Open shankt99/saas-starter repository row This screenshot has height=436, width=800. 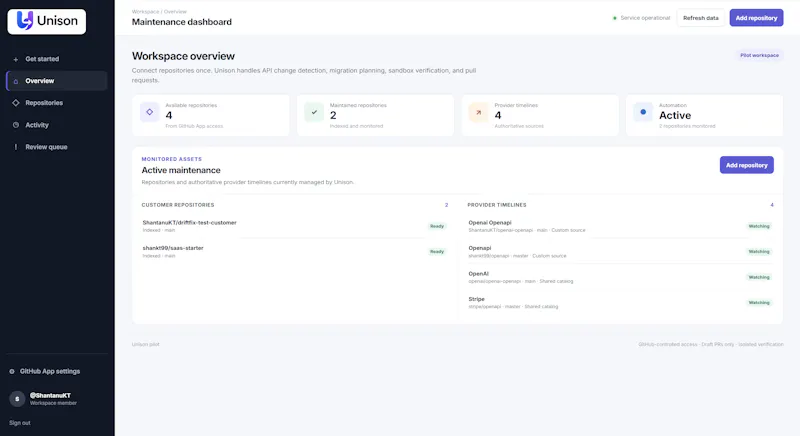tap(294, 251)
